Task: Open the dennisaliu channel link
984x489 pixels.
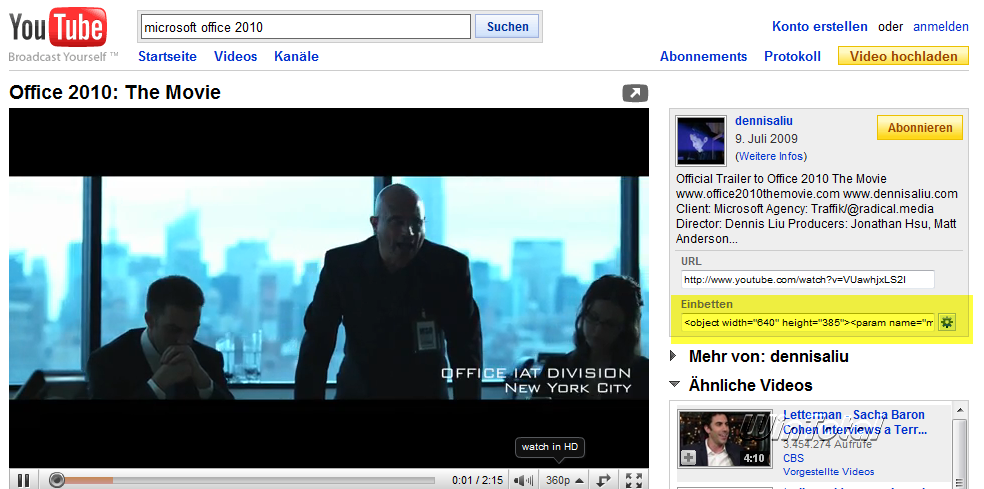Action: pyautogui.click(x=764, y=121)
